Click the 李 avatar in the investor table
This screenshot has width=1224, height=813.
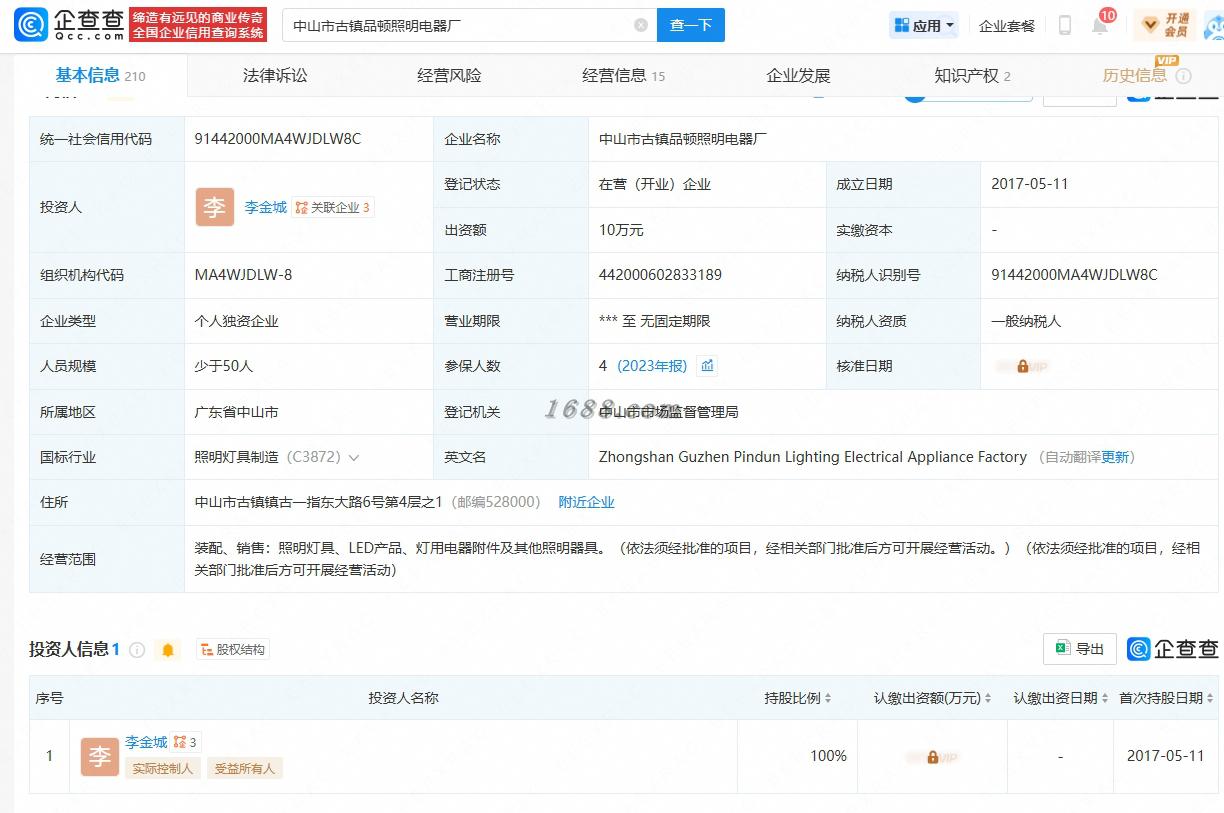pyautogui.click(x=100, y=757)
